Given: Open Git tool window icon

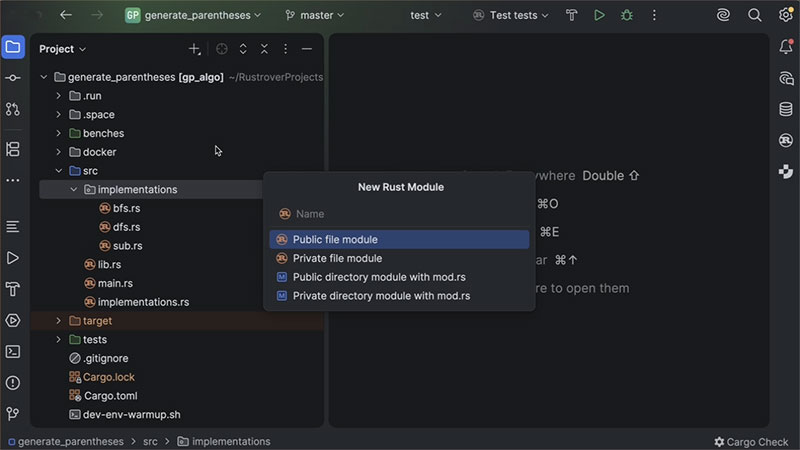Looking at the screenshot, I should (13, 413).
